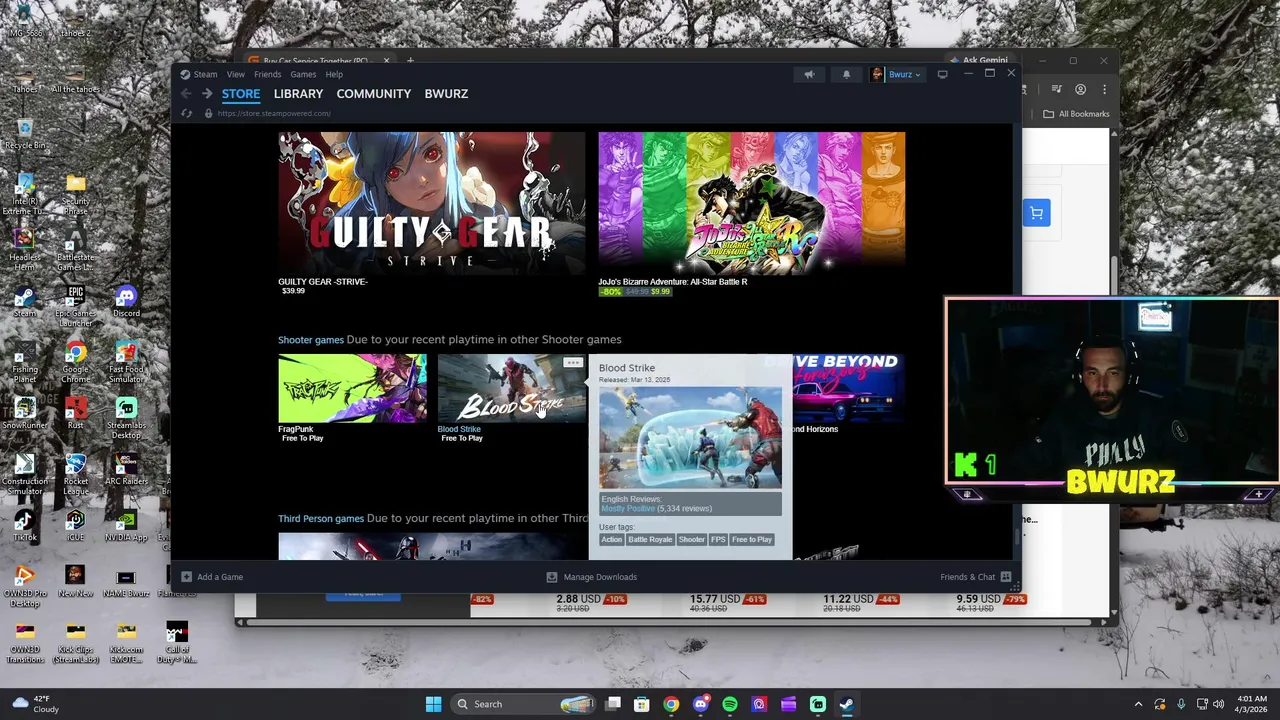Click Ask Gemini in Chrome
This screenshot has width=1280, height=720.
(979, 60)
